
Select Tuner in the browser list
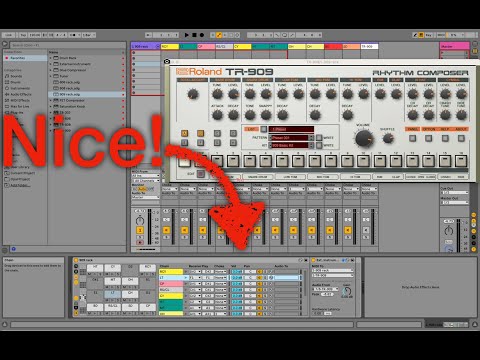[64, 76]
